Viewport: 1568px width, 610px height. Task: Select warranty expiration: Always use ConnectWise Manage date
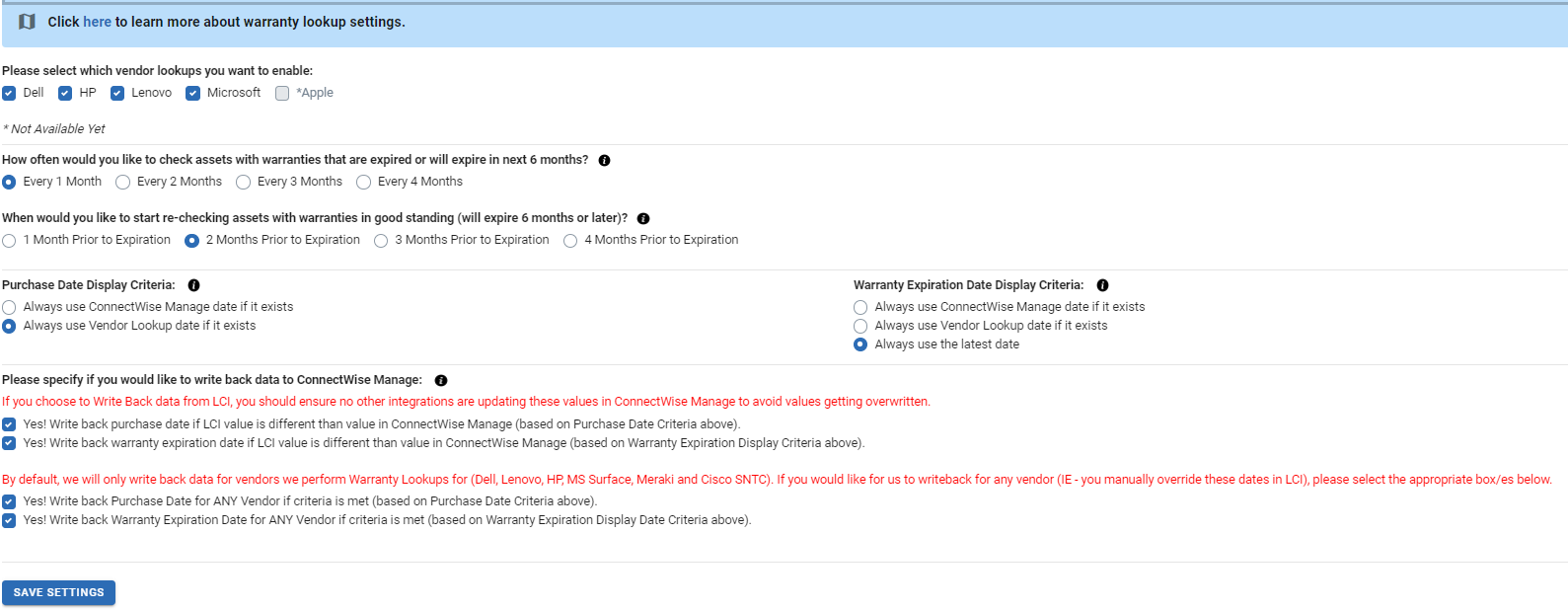[x=860, y=307]
